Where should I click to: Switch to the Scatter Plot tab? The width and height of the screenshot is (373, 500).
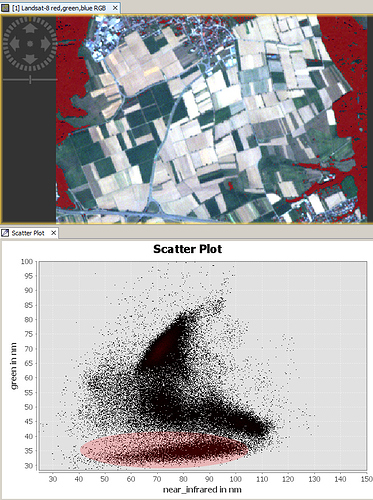pos(29,233)
